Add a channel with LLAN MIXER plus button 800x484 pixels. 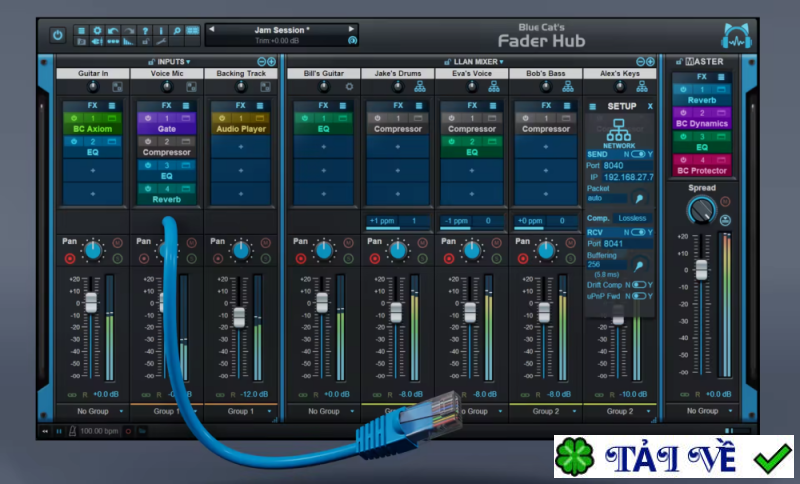(x=651, y=62)
